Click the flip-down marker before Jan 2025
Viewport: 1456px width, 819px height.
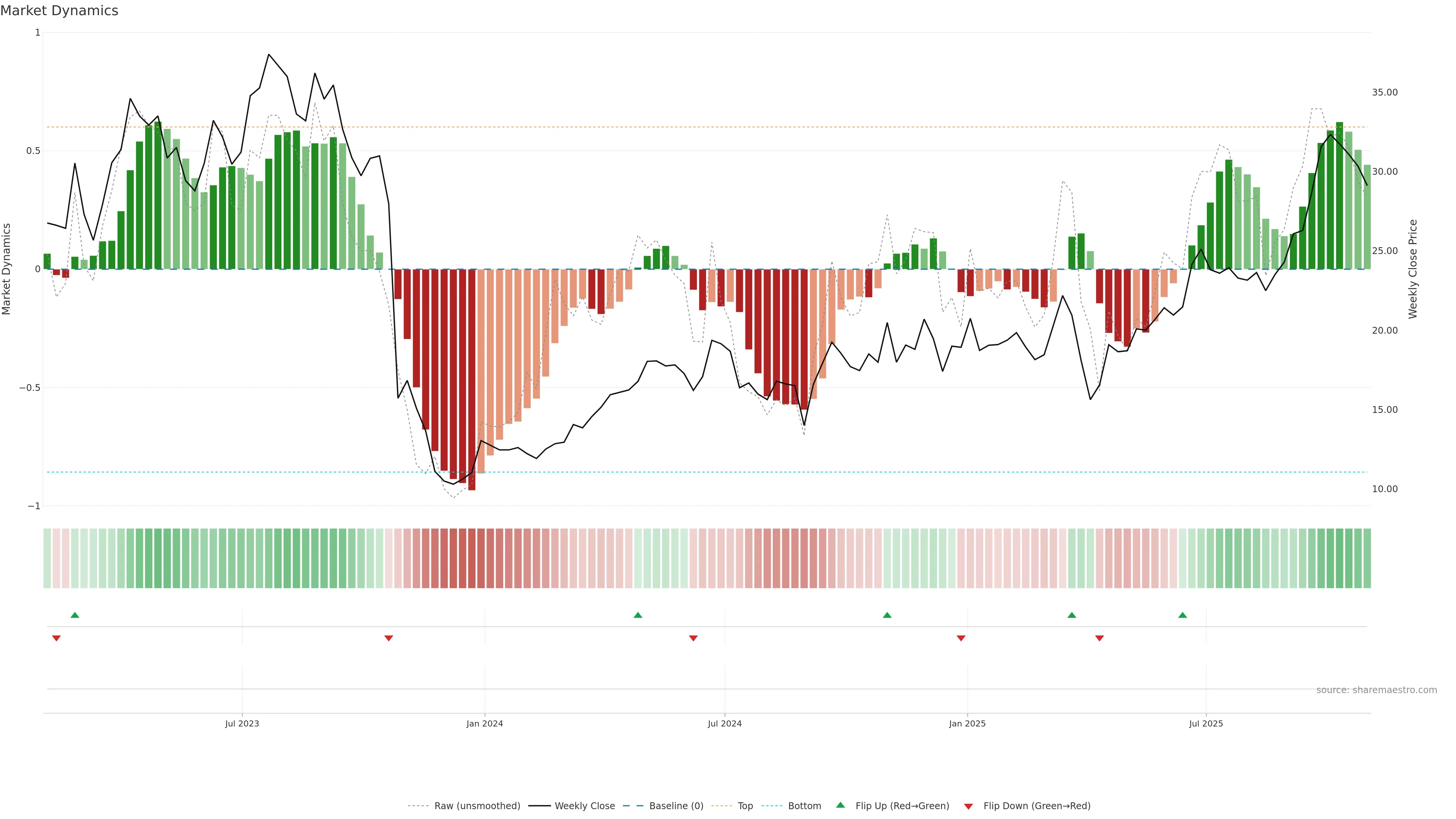point(961,638)
